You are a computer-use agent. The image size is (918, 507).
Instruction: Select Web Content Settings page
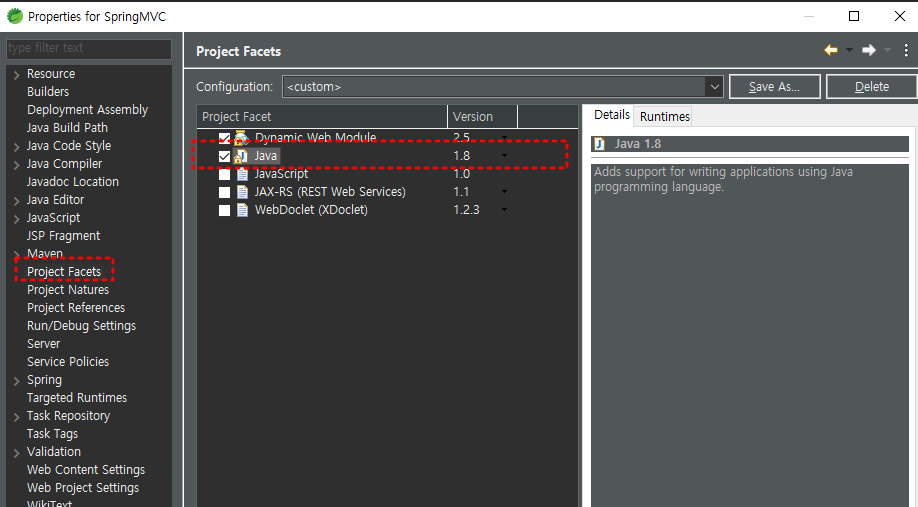86,470
